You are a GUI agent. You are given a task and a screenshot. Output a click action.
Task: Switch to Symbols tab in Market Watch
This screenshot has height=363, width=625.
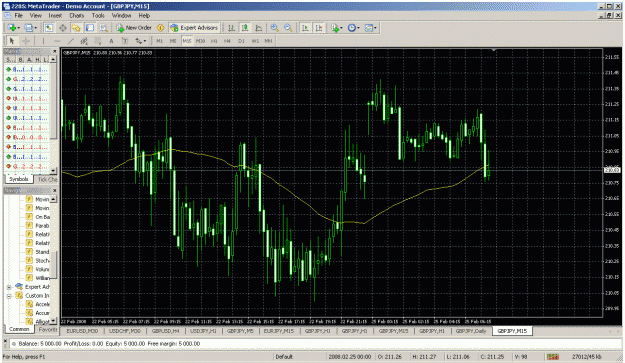(x=19, y=179)
